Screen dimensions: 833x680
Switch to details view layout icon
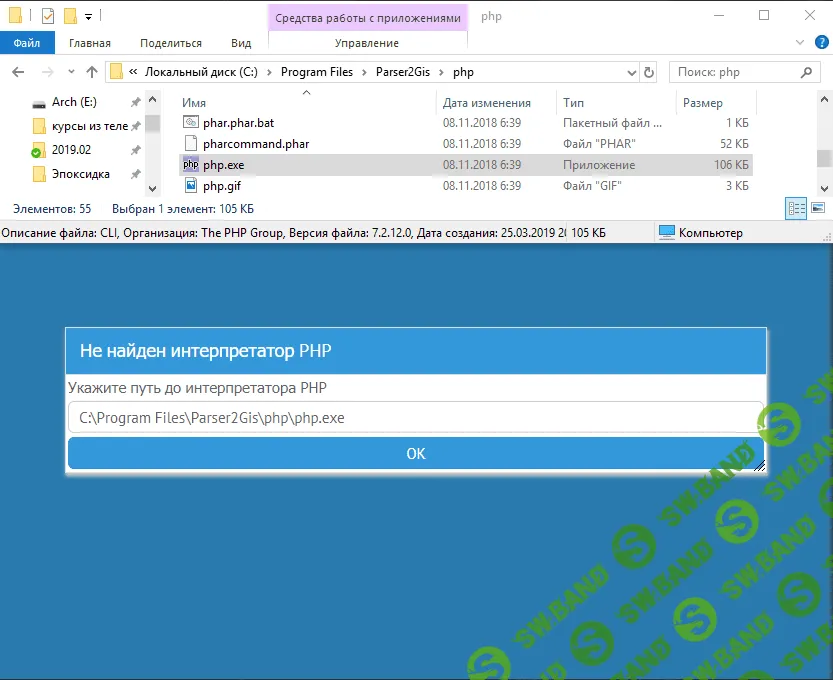tap(797, 208)
